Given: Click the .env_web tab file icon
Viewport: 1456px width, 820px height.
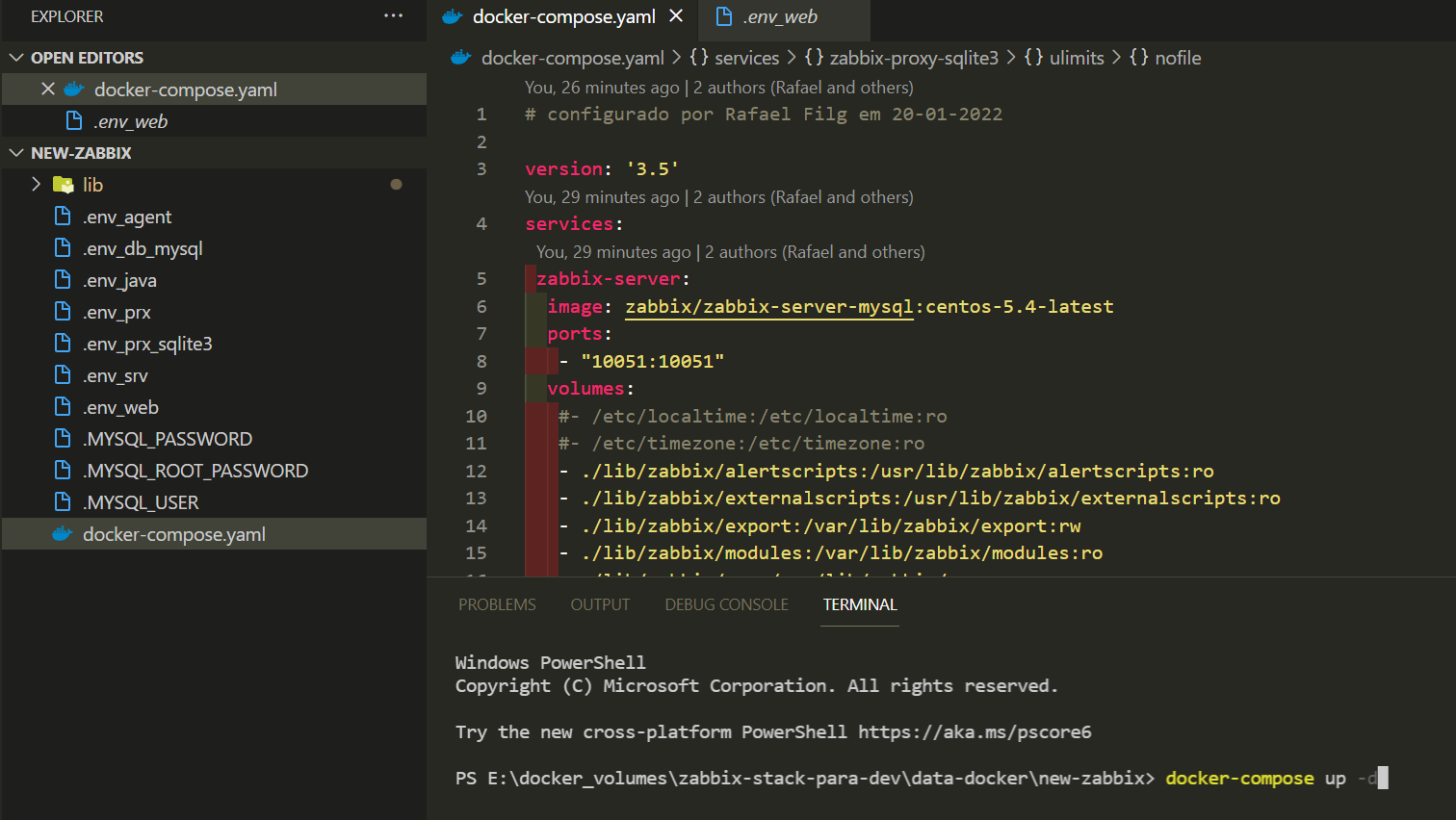Looking at the screenshot, I should click(724, 16).
